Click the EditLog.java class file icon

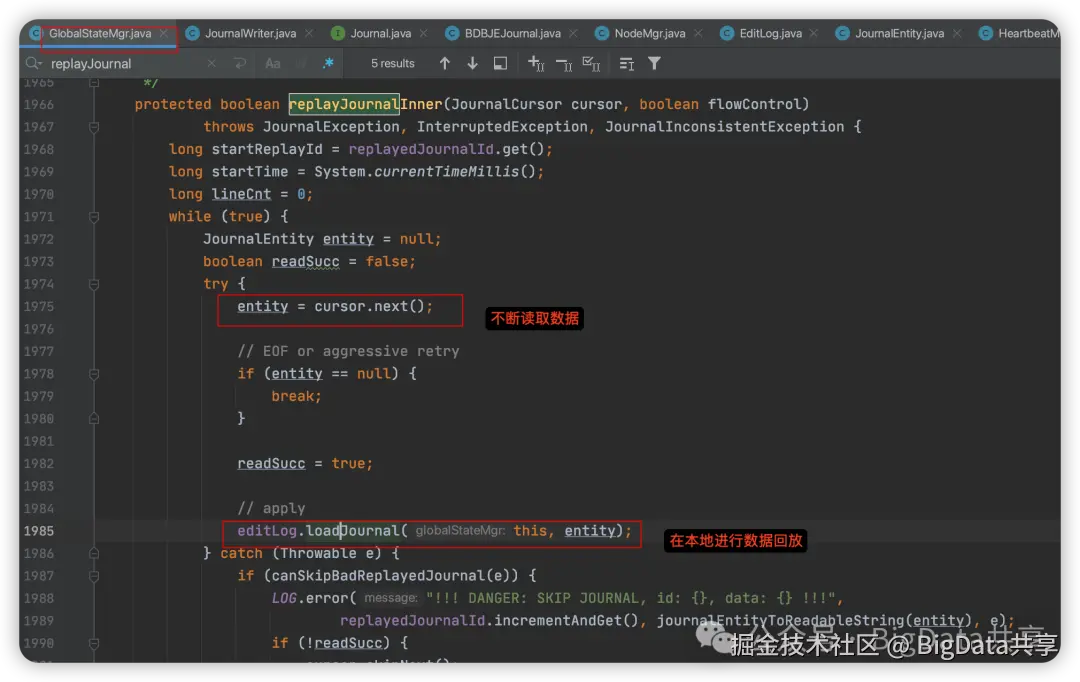click(x=727, y=33)
